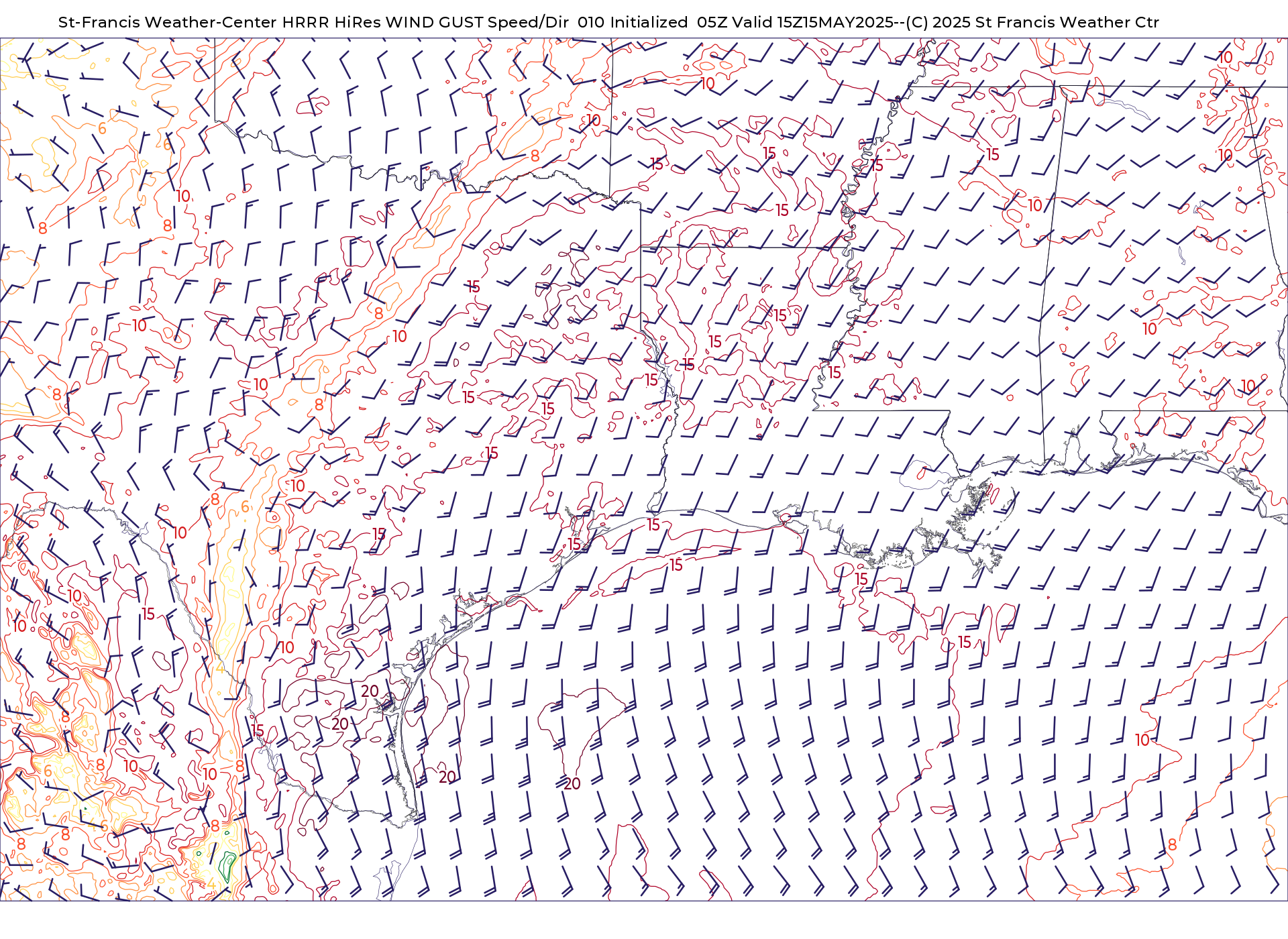Select the "HRRR HiRes WIND GUST Speed/Dir" label
Viewport: 1288px width, 939px height.
[x=425, y=22]
